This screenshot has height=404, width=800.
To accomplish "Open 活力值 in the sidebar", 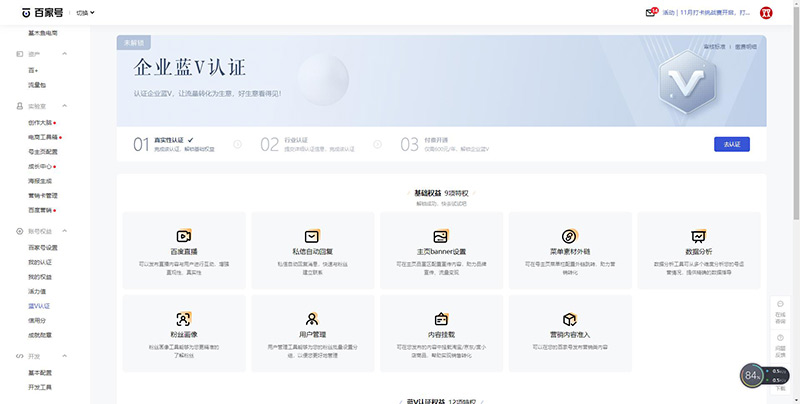I will (x=37, y=291).
